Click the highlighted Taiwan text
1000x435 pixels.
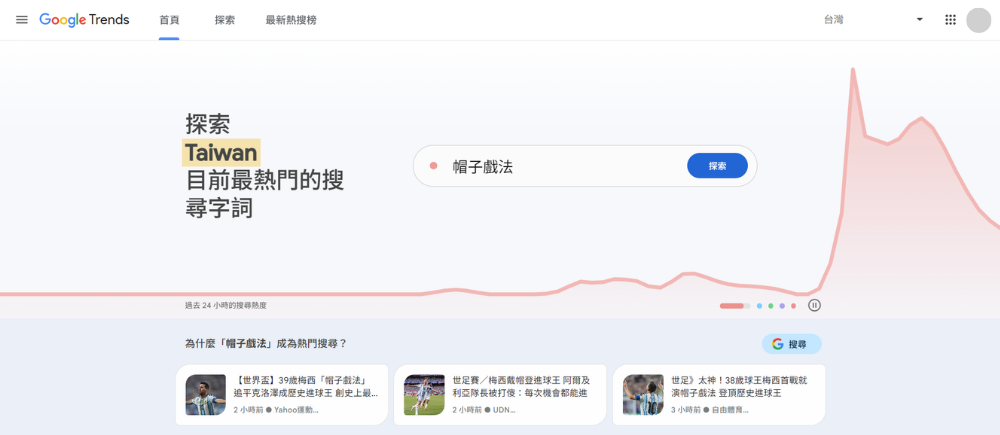tap(221, 152)
